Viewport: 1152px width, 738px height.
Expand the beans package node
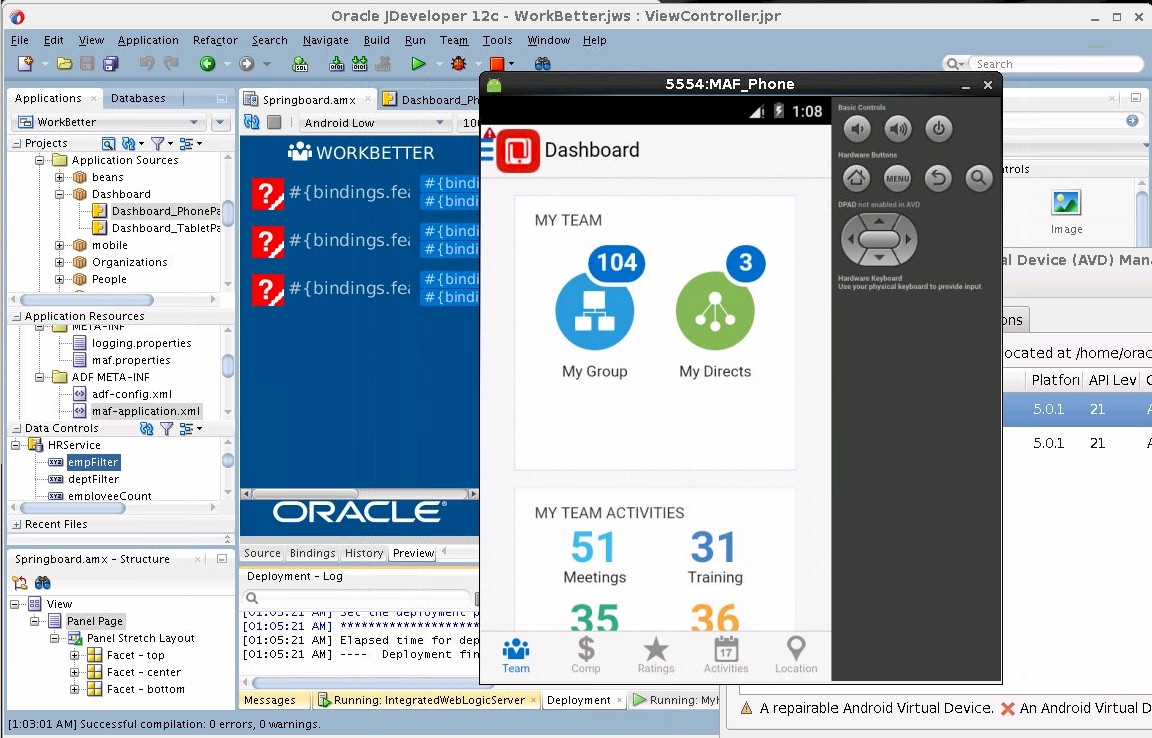point(60,177)
